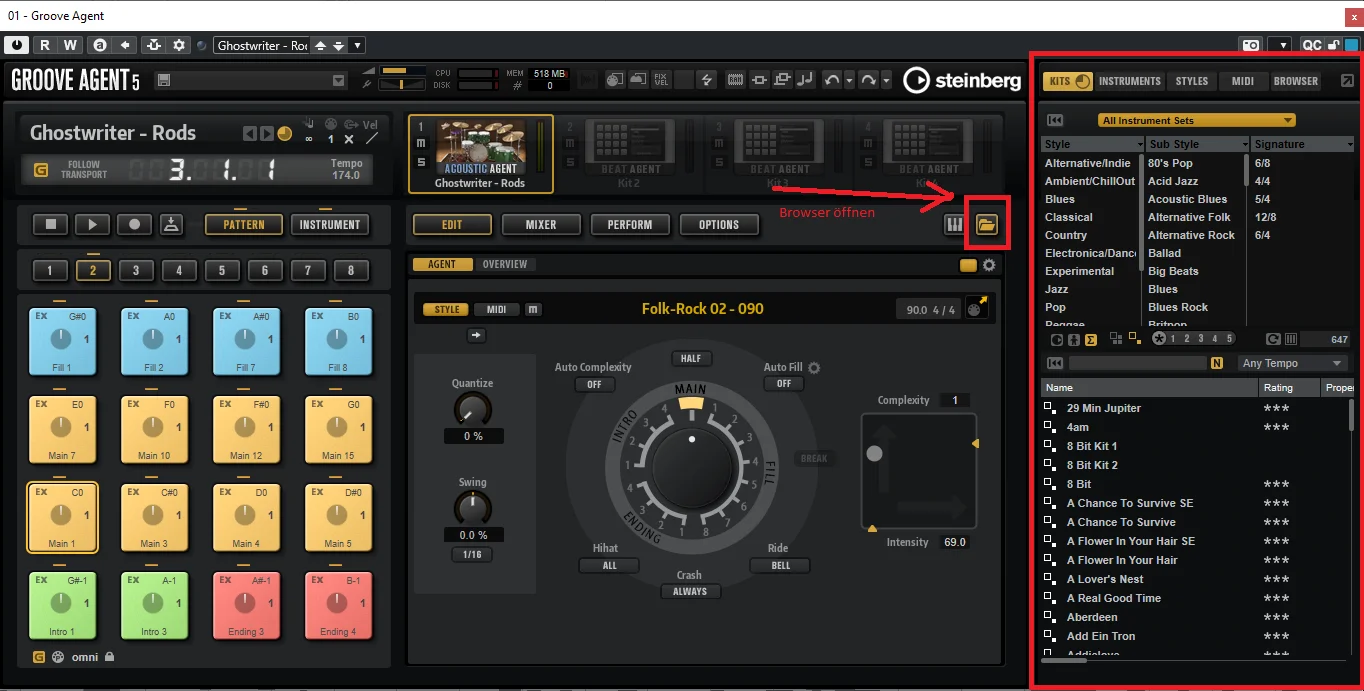
Task: Click the FIX VEL icon in toolbar
Action: 661,80
